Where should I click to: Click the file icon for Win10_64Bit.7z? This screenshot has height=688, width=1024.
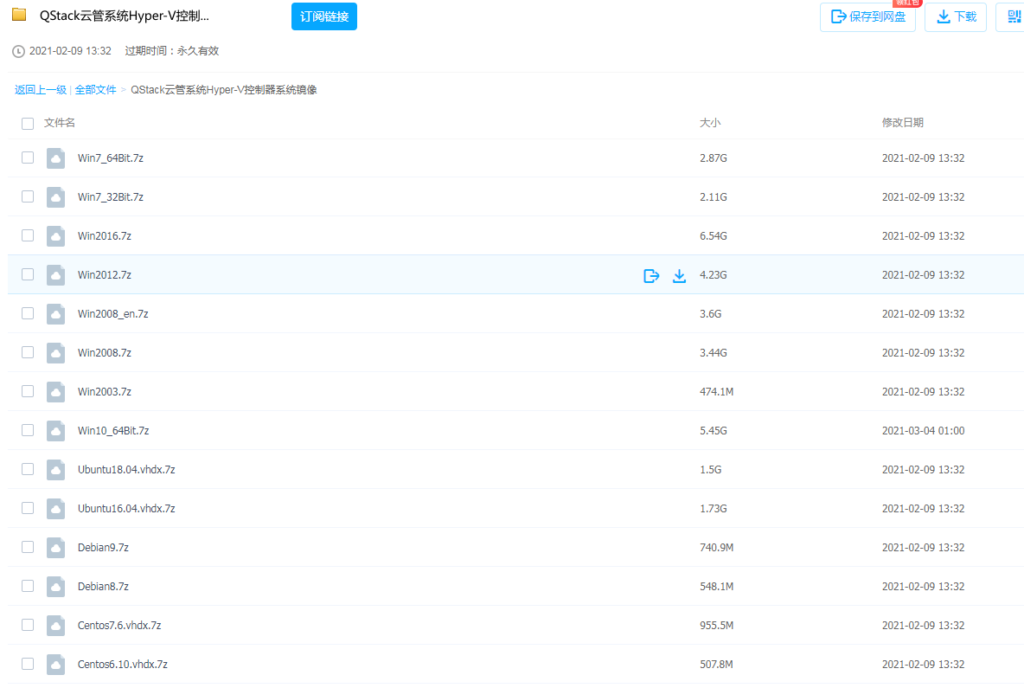[x=56, y=431]
